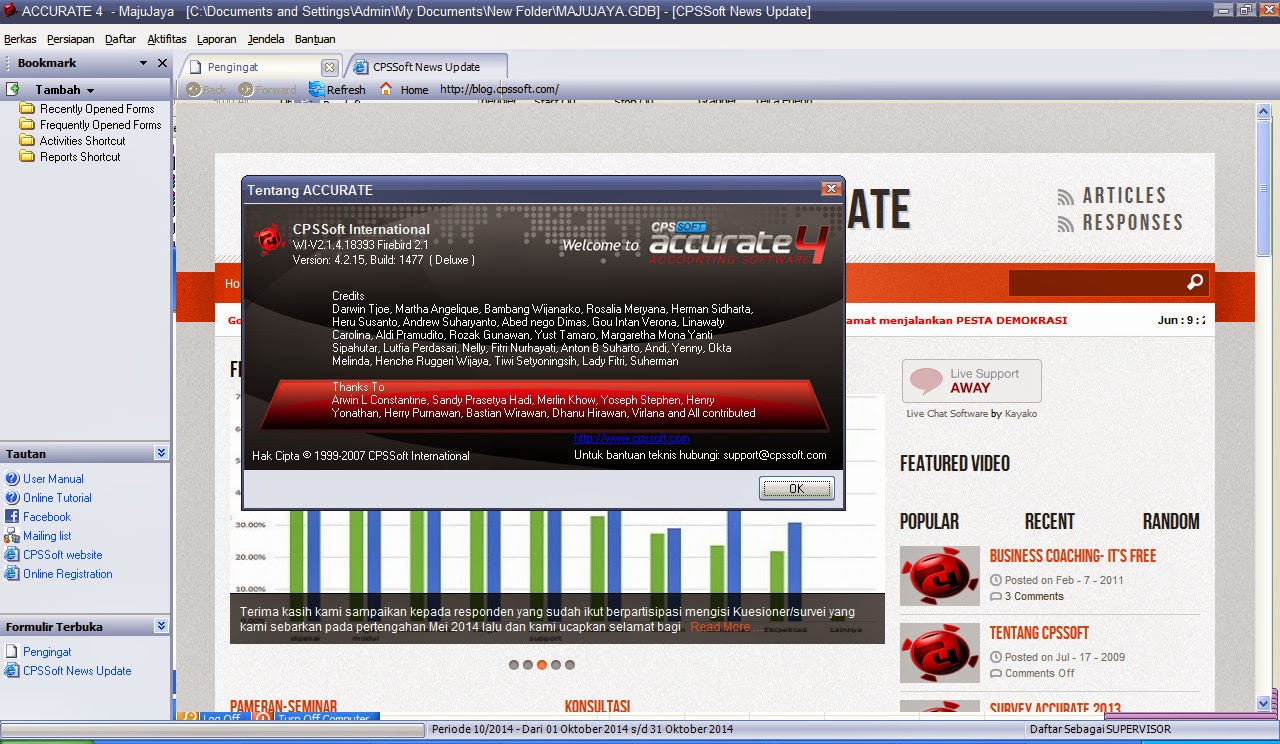Switch to the RANDOM posts tab
This screenshot has width=1280, height=744.
tap(1171, 521)
